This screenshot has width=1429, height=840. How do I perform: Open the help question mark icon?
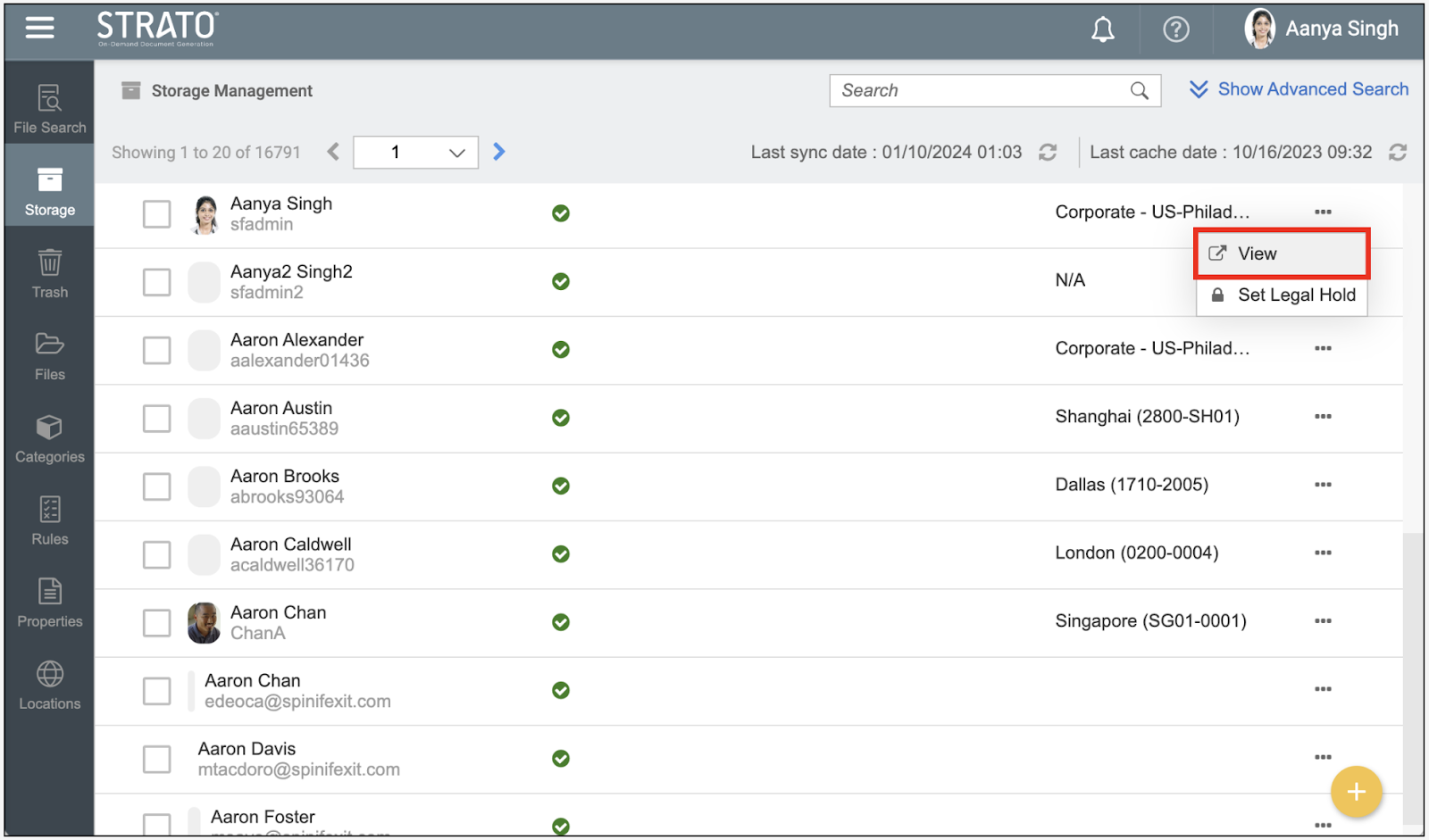coord(1175,30)
